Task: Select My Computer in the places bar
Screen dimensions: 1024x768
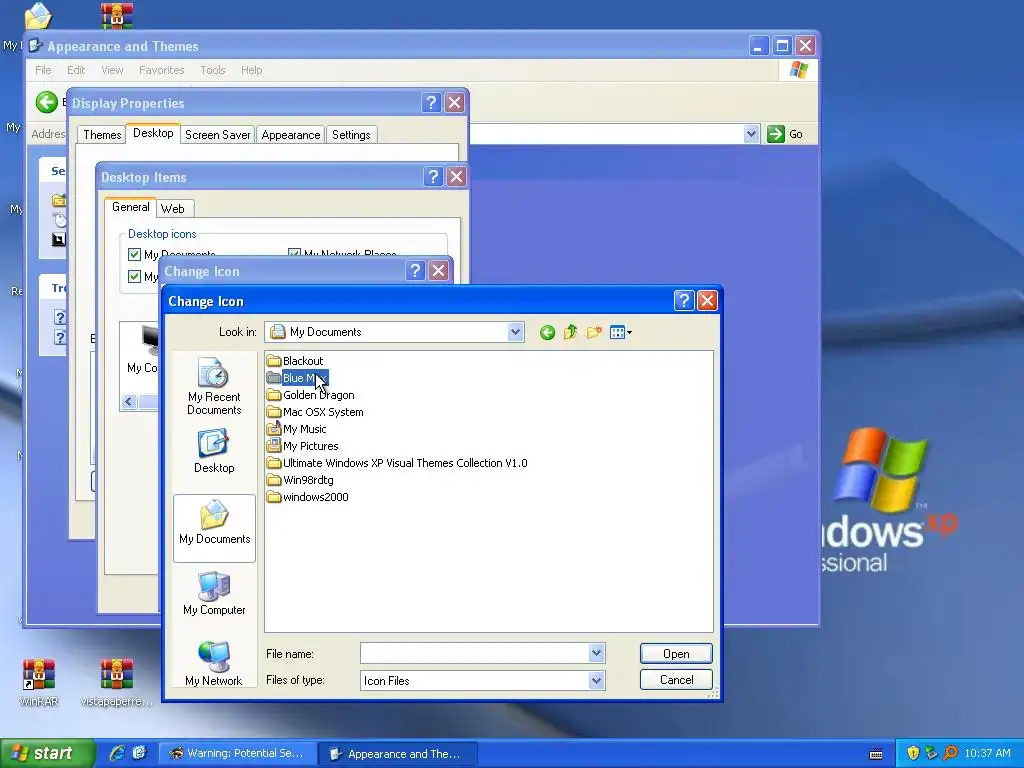Action: [214, 593]
